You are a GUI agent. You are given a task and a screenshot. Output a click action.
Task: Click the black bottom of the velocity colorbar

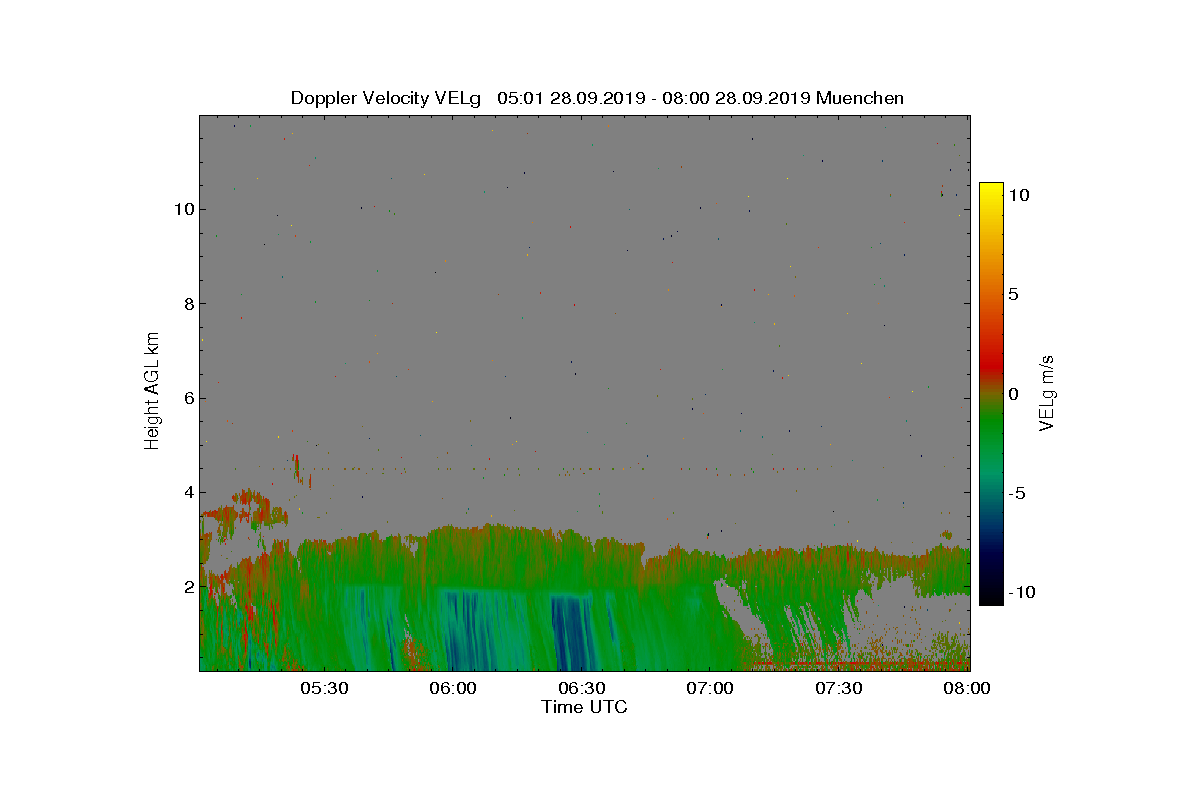click(x=991, y=596)
